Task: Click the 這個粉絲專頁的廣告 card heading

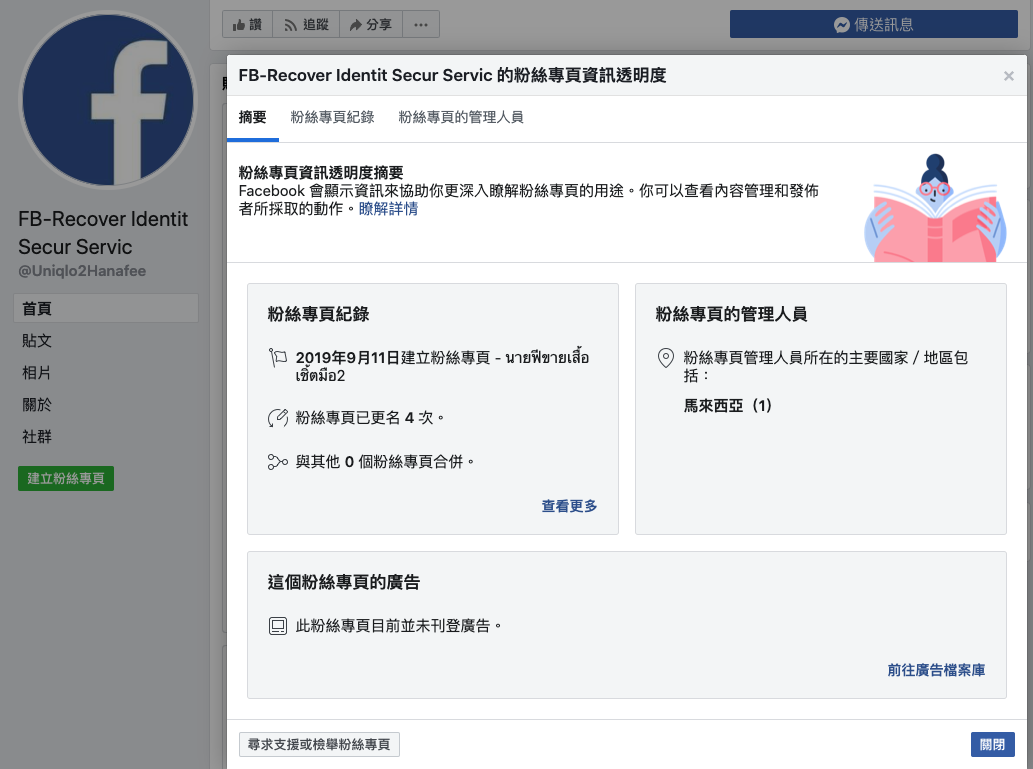Action: (344, 583)
